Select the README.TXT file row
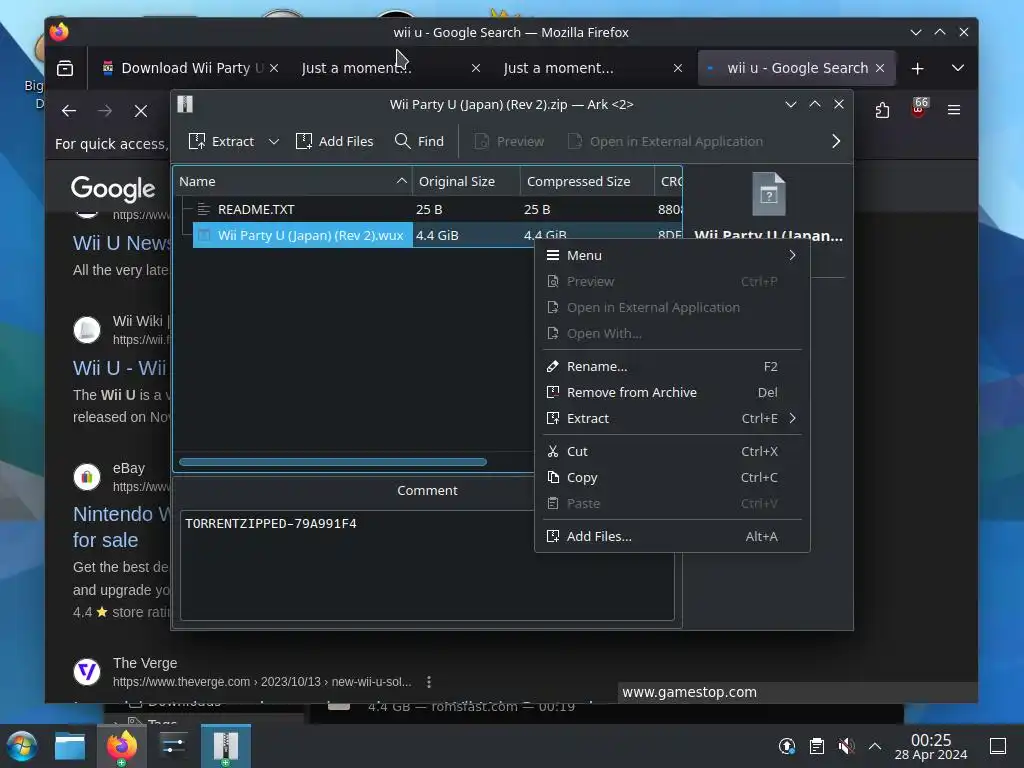The width and height of the screenshot is (1024, 768). 428,210
